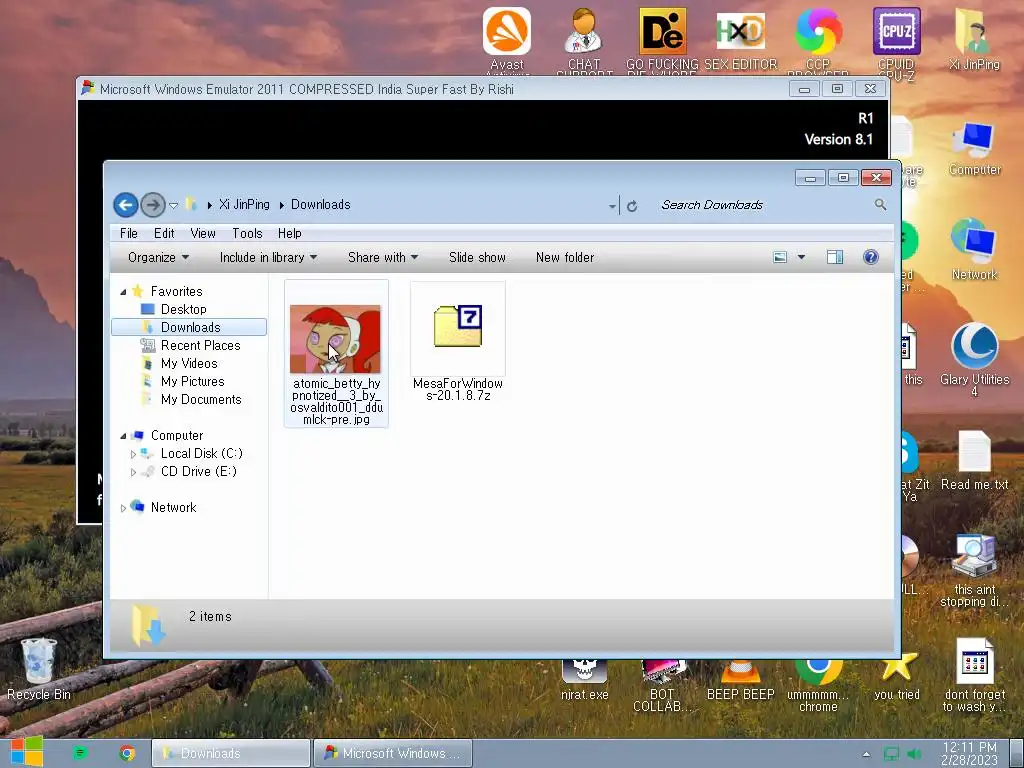Open the address bar history dropdown
The height and width of the screenshot is (768, 1024).
coord(612,206)
